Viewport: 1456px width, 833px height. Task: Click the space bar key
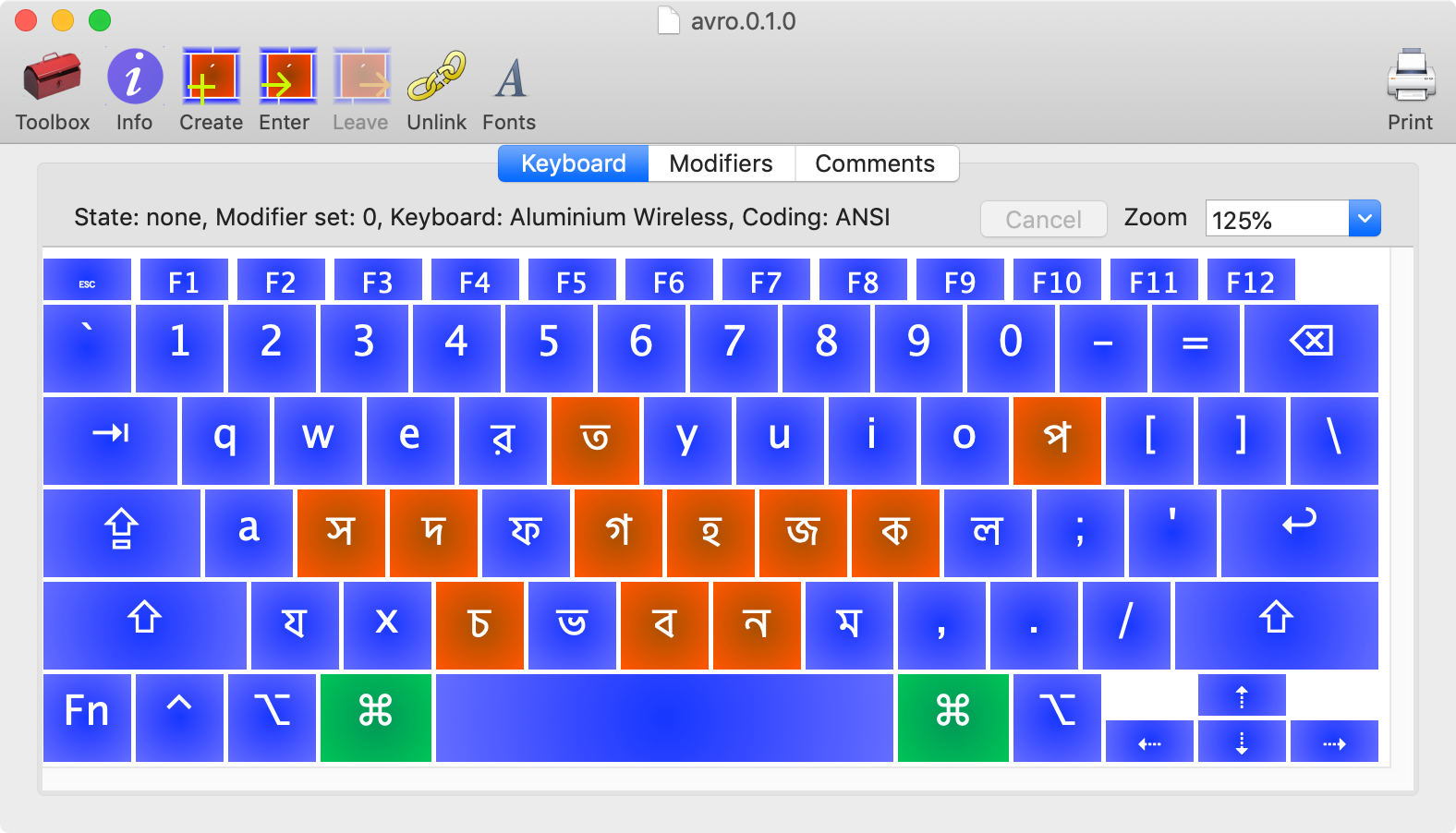(663, 717)
